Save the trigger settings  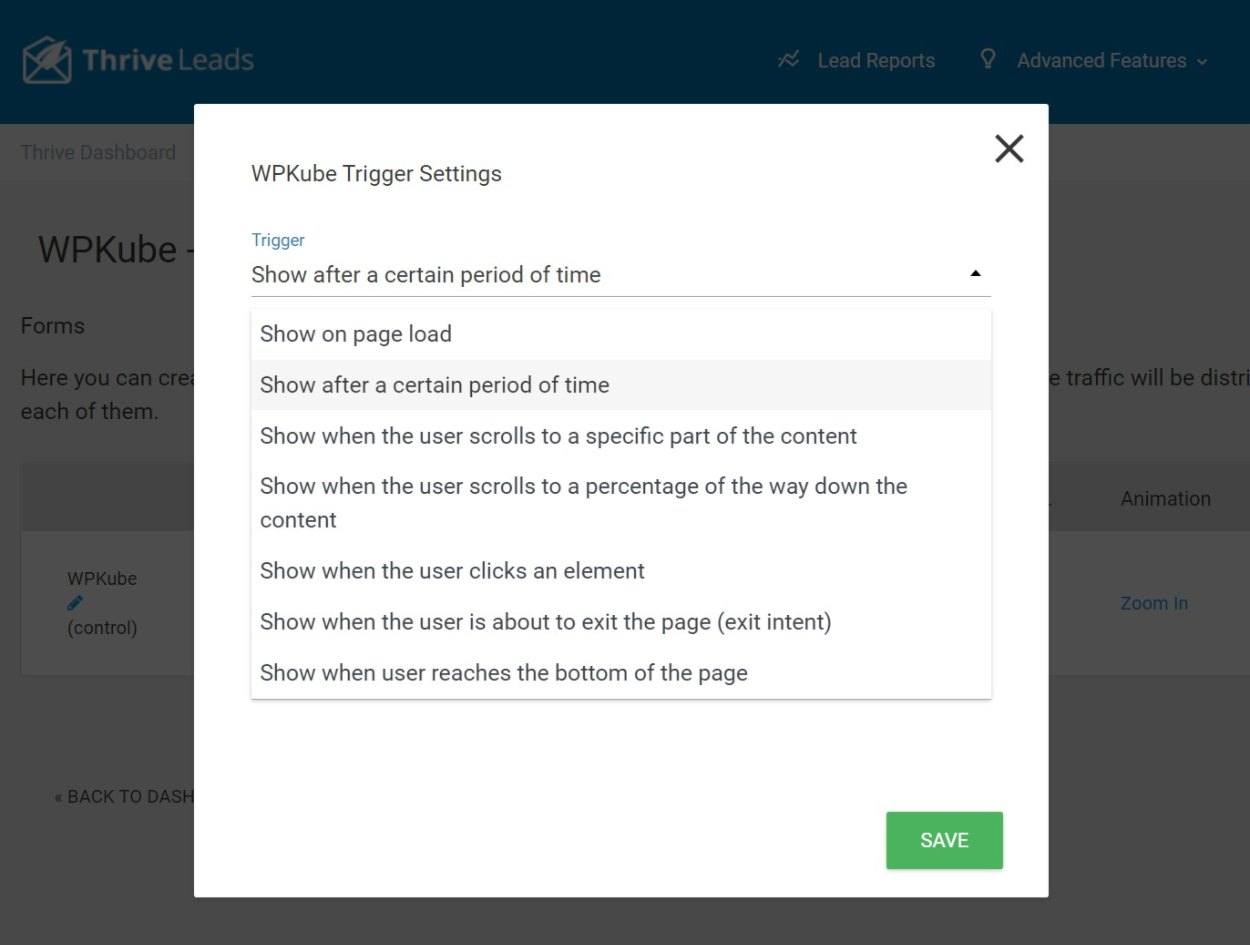click(x=944, y=840)
